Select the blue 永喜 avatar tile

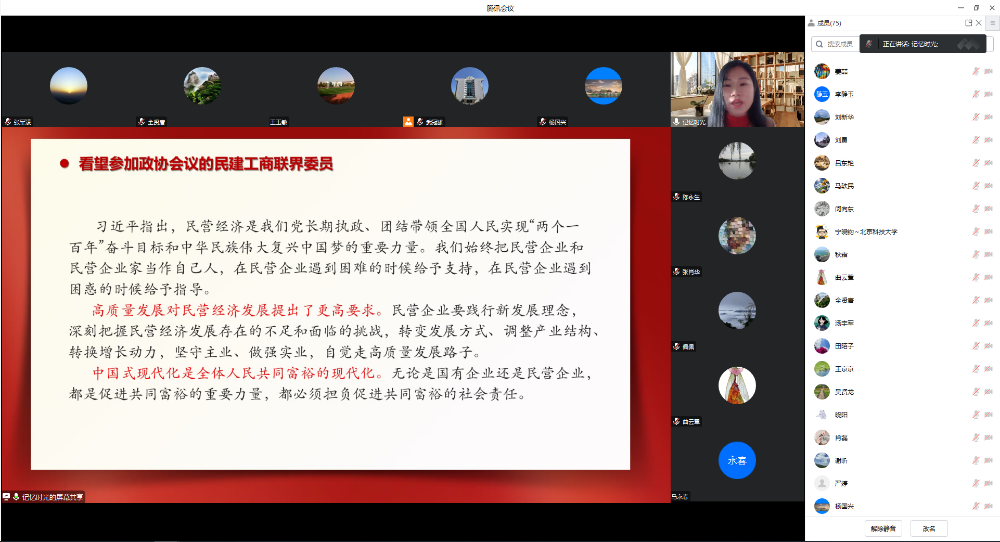click(737, 460)
